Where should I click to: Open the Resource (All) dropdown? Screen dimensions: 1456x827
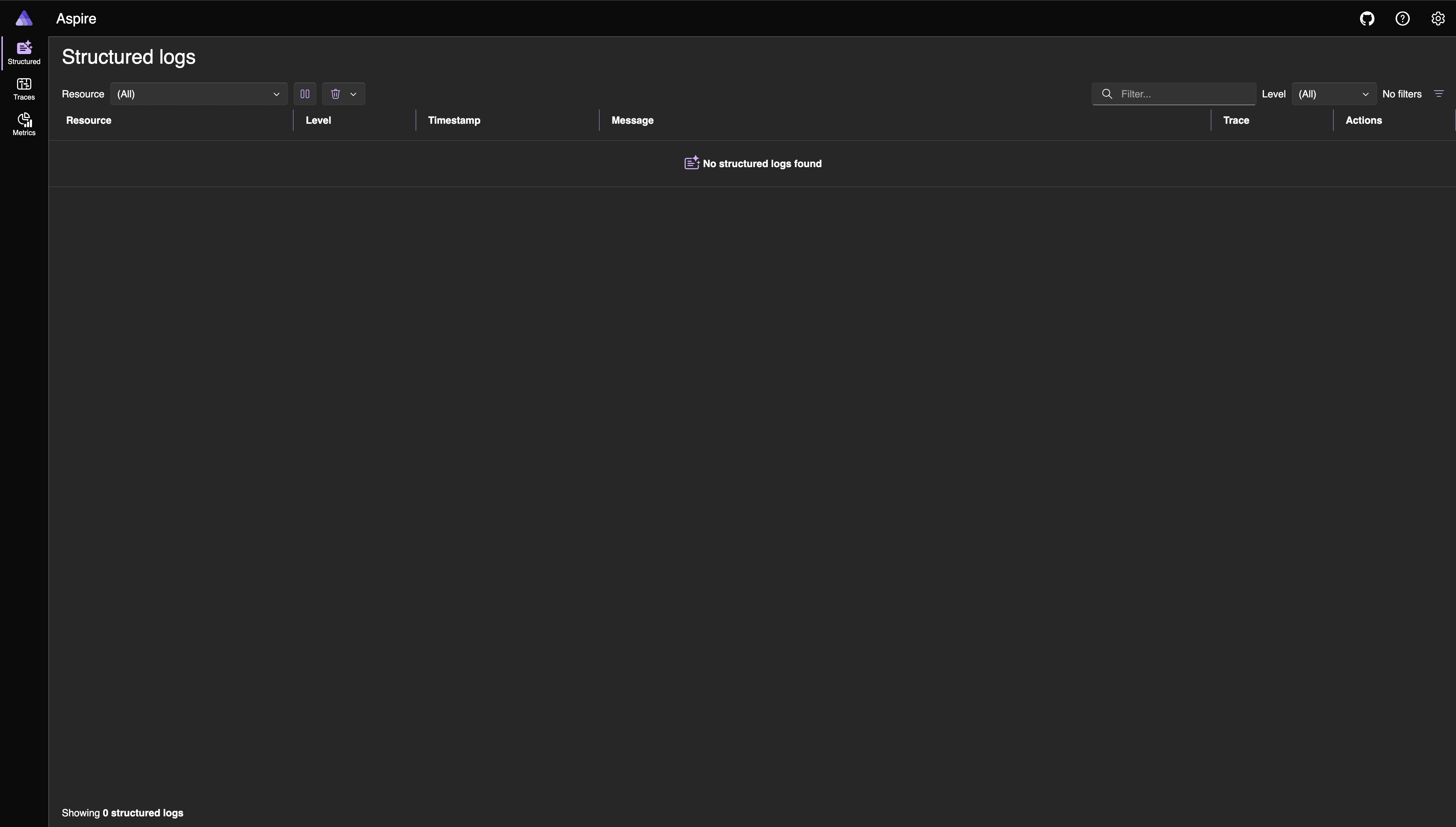pyautogui.click(x=198, y=94)
